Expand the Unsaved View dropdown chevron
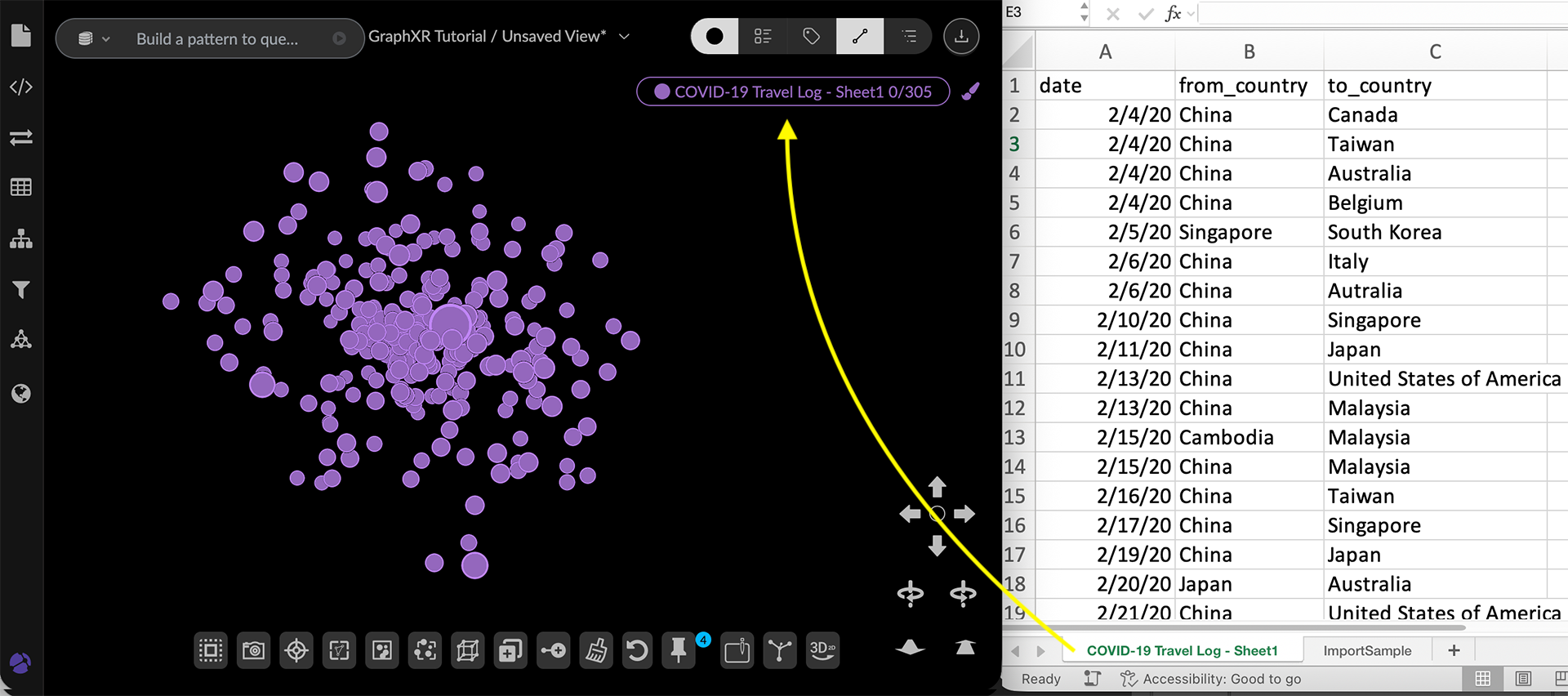1568x696 pixels. coord(625,37)
